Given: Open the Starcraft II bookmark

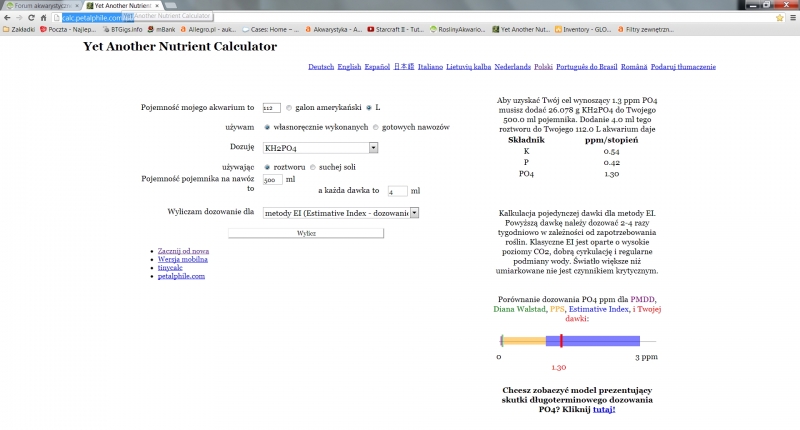Looking at the screenshot, I should pyautogui.click(x=396, y=30).
